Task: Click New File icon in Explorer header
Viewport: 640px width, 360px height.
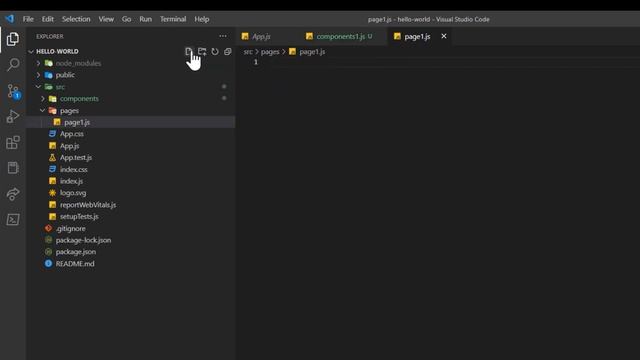Action: point(188,51)
